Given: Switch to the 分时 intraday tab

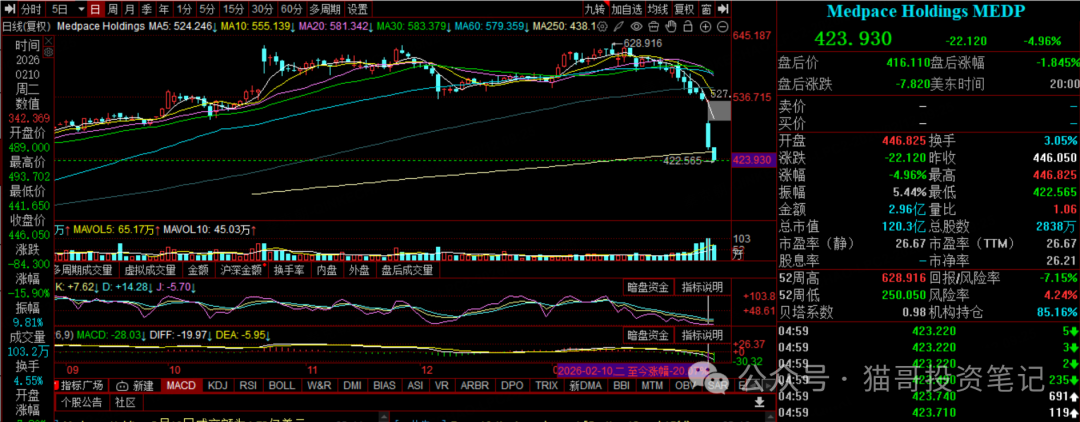Looking at the screenshot, I should click(x=30, y=9).
